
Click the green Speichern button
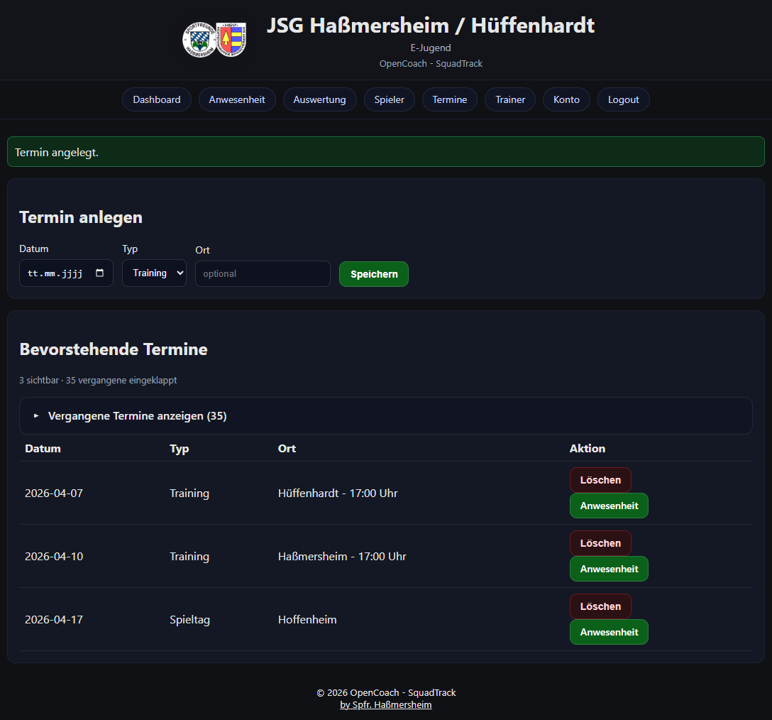(374, 274)
